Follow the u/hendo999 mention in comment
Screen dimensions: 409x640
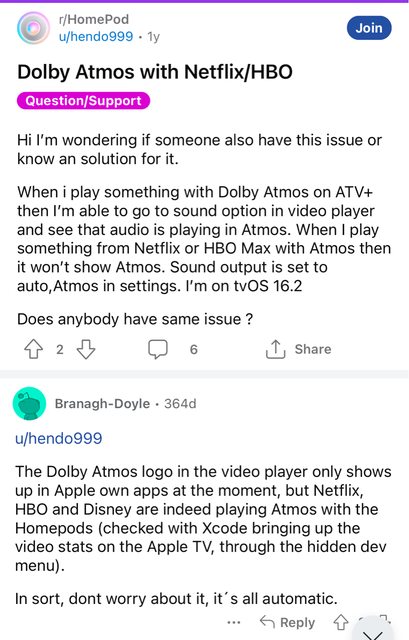(x=59, y=438)
